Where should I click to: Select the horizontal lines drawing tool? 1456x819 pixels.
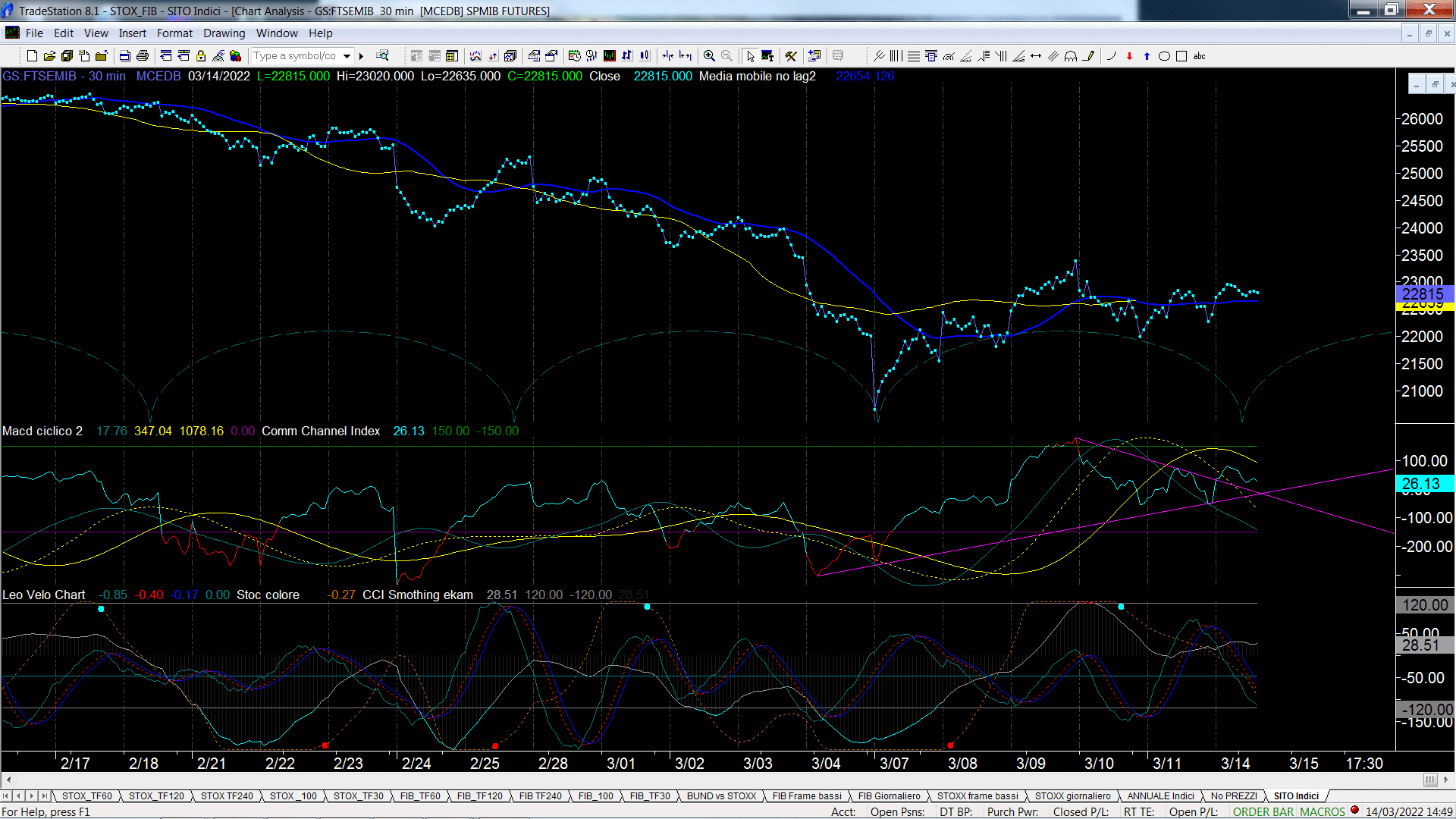pos(914,56)
